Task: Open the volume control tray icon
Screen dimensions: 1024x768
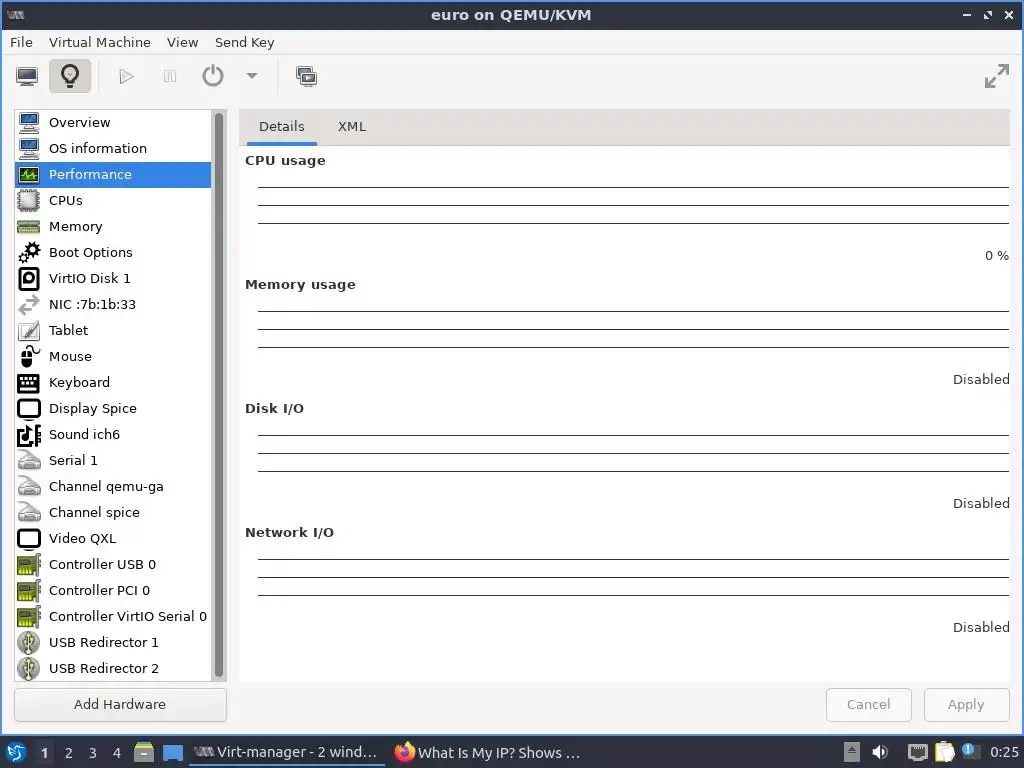Action: (880, 752)
